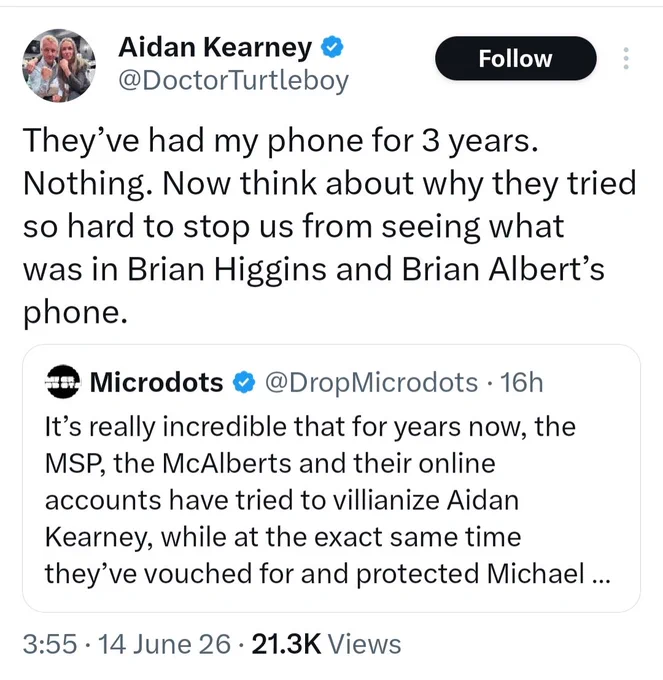The height and width of the screenshot is (680, 663).
Task: Visit the @DoctorTurtleboy handle
Action: pos(233,81)
